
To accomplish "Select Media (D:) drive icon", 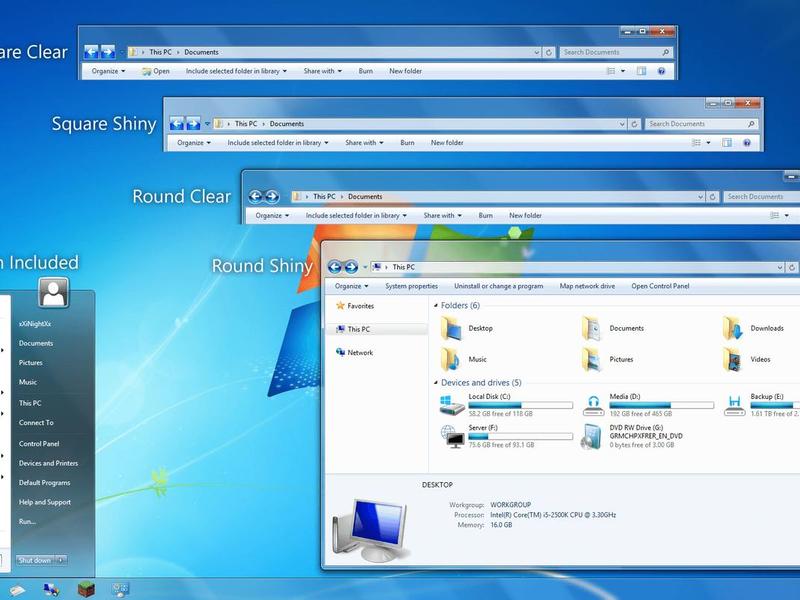I will point(593,406).
